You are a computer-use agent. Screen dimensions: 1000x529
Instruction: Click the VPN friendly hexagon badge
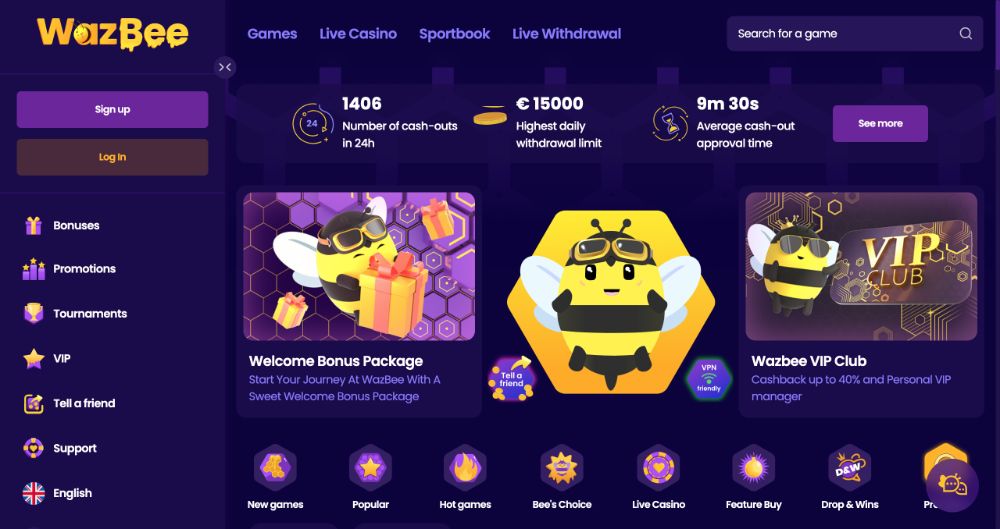(709, 378)
